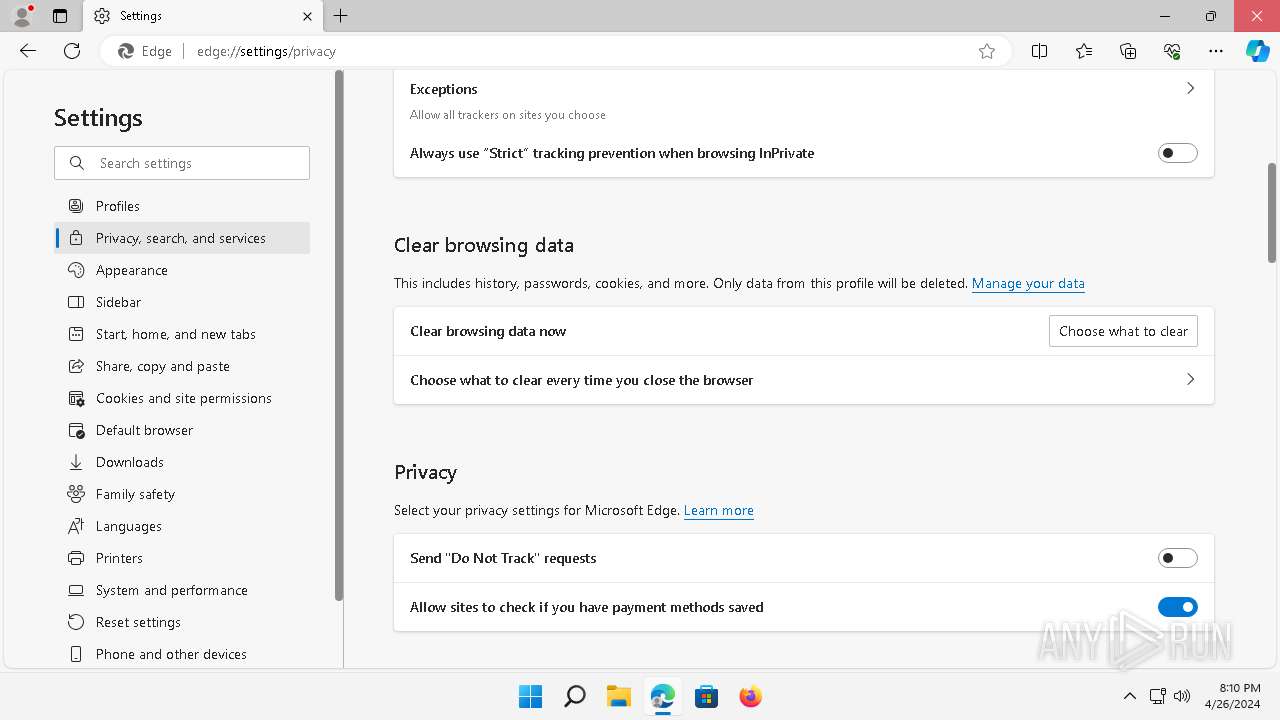Click the settings sidebar scrollbar
Viewport: 1280px width, 720px height.
(339, 335)
